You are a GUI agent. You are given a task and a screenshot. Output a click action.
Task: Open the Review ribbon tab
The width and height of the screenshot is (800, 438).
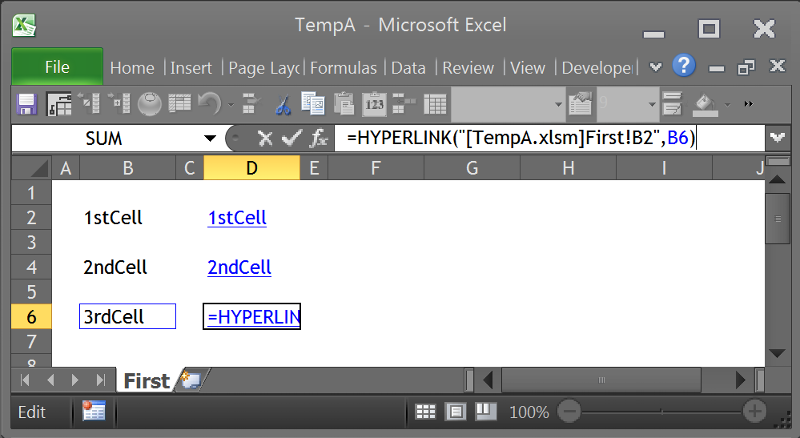point(468,68)
